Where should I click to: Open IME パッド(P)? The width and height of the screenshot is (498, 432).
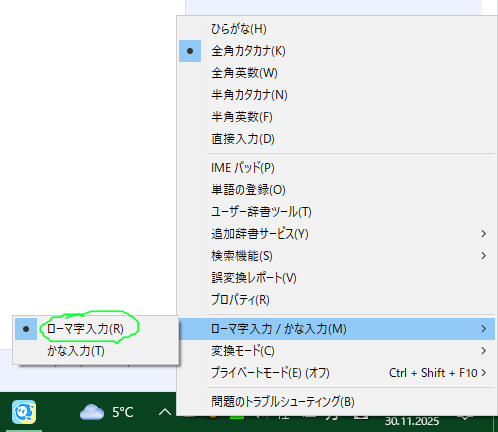337,168
